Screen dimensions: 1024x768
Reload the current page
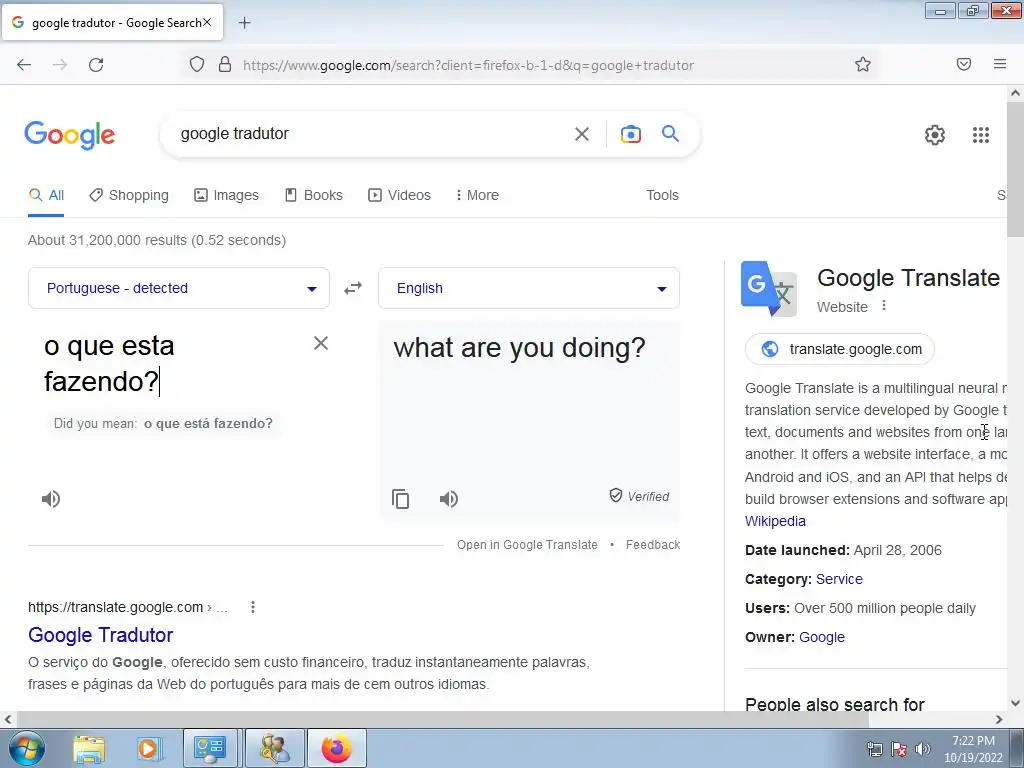point(96,65)
